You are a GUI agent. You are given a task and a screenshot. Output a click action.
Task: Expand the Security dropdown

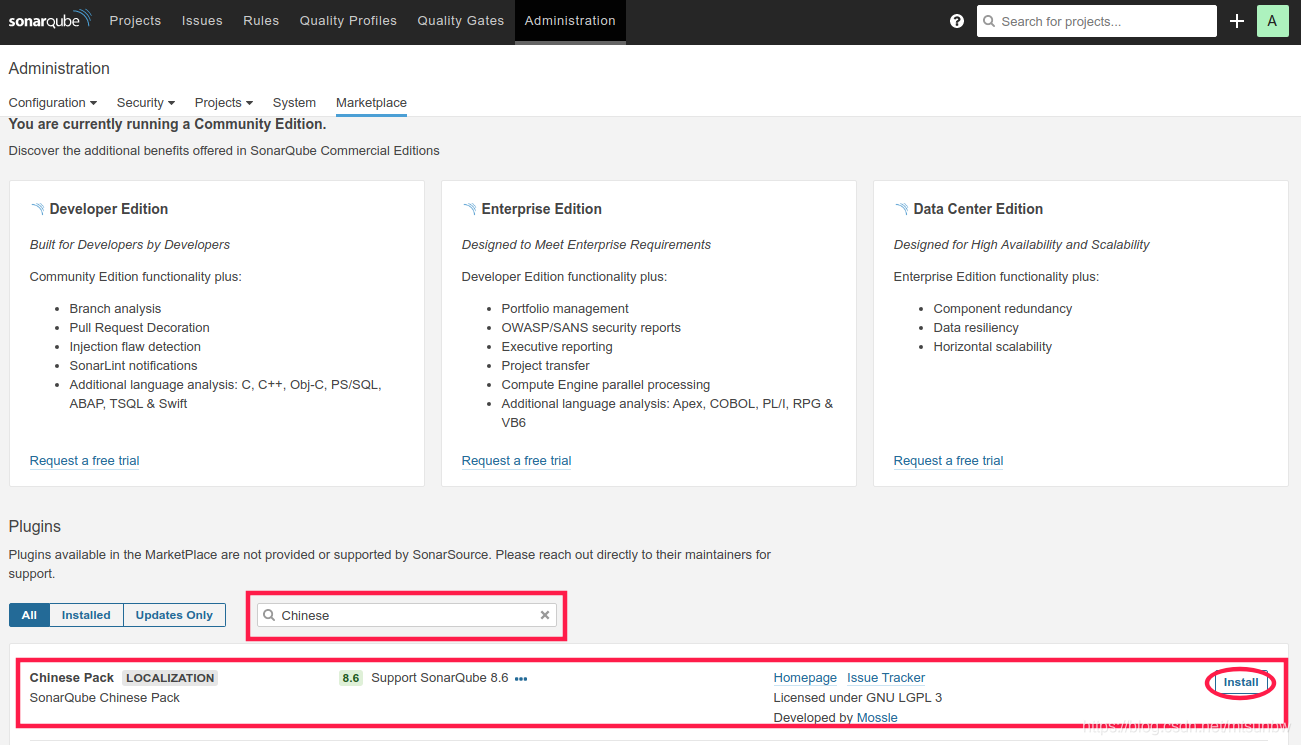pos(146,103)
